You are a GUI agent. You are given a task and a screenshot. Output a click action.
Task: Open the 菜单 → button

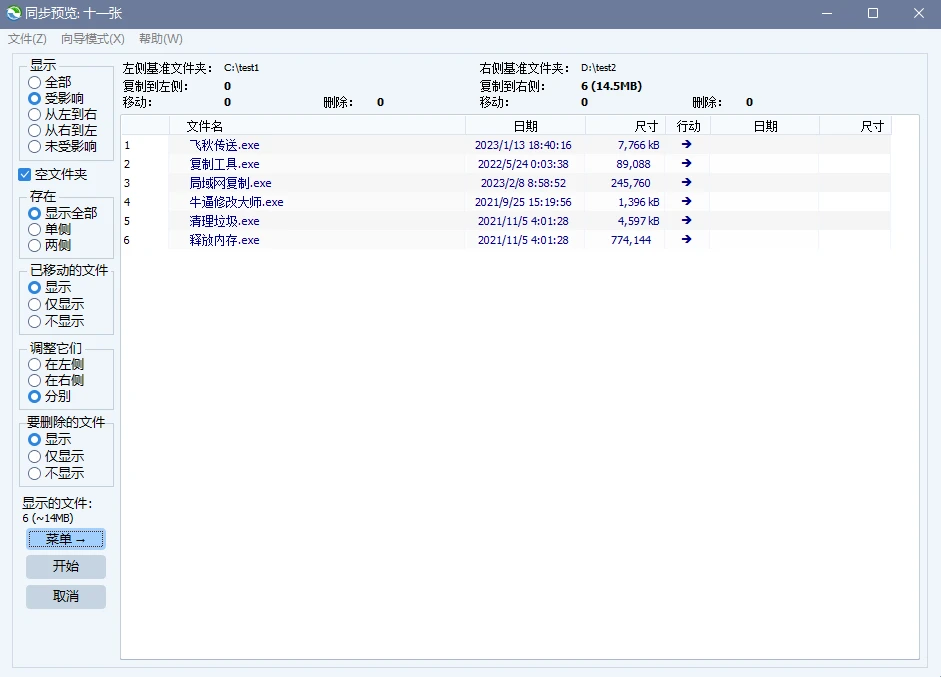[66, 539]
